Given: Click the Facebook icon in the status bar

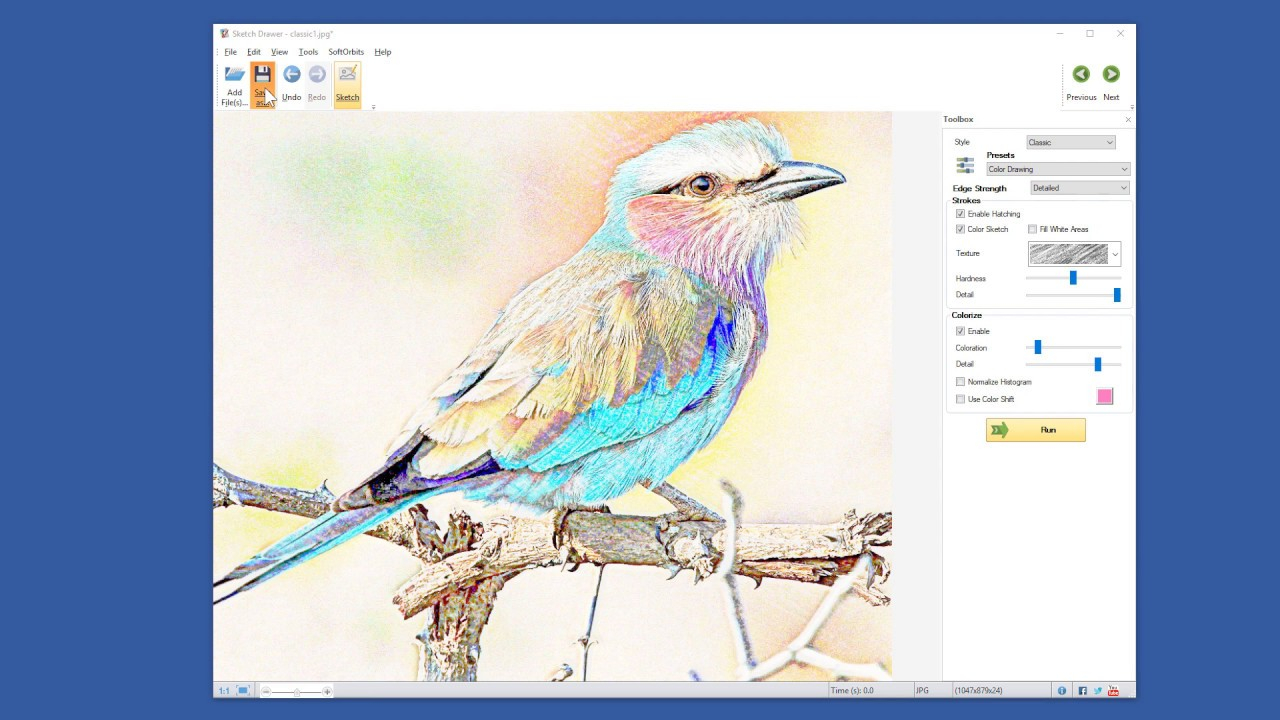Looking at the screenshot, I should [x=1082, y=690].
